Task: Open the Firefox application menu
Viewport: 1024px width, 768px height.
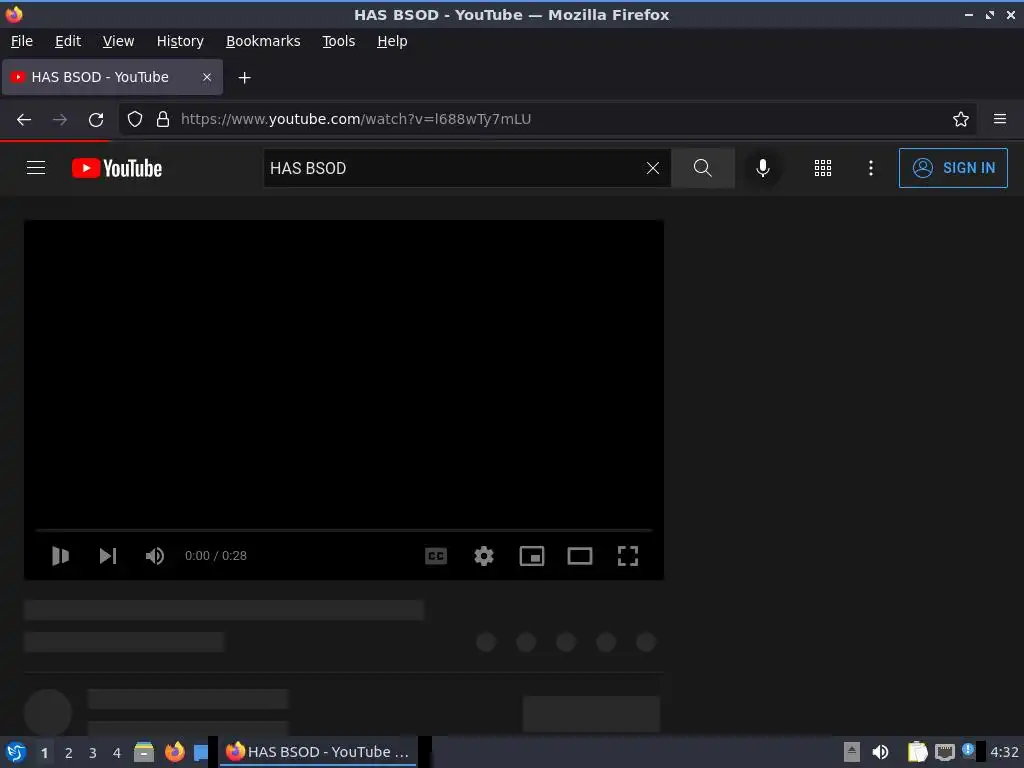Action: pyautogui.click(x=1000, y=119)
